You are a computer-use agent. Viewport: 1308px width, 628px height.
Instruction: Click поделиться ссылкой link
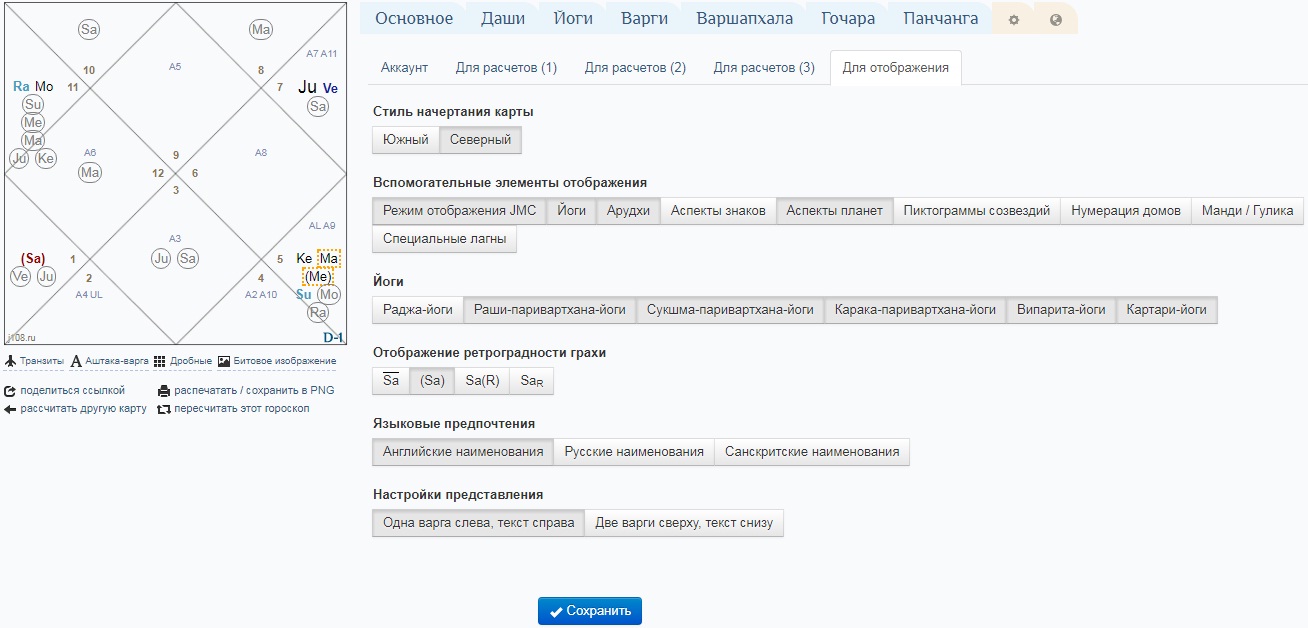72,391
